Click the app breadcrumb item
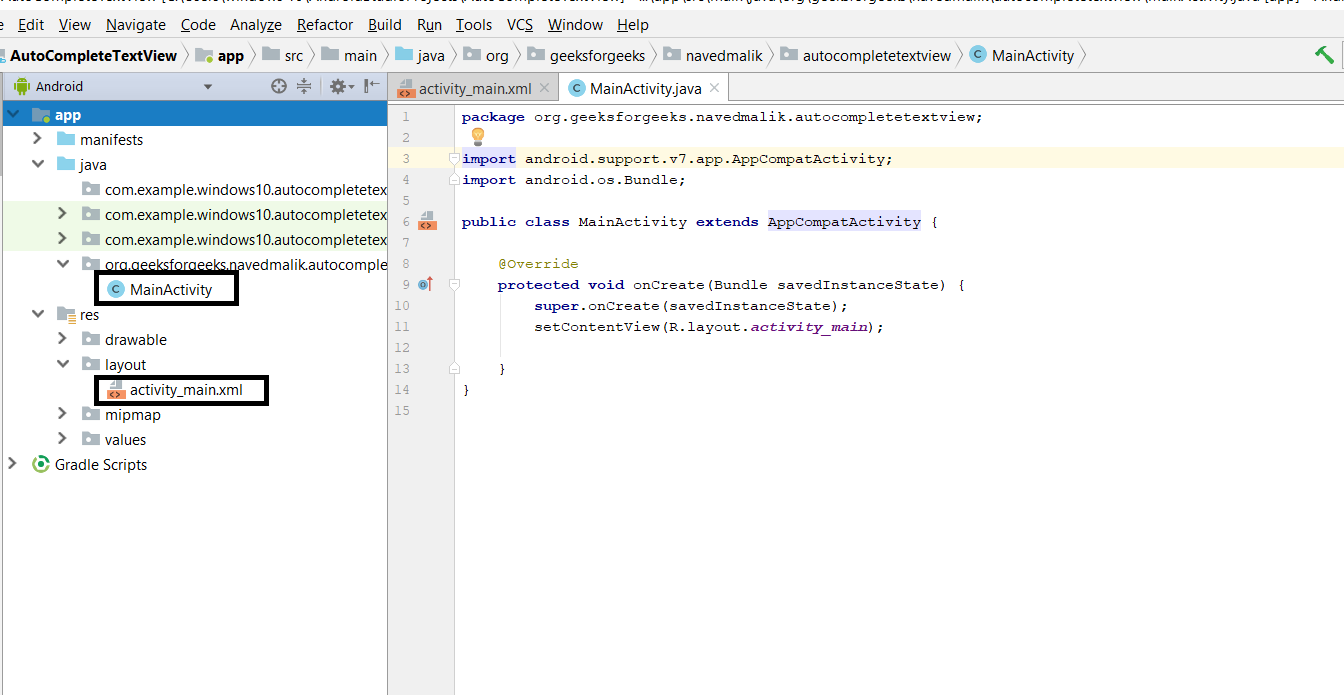Screen dimensions: 1344x695 [x=220, y=55]
